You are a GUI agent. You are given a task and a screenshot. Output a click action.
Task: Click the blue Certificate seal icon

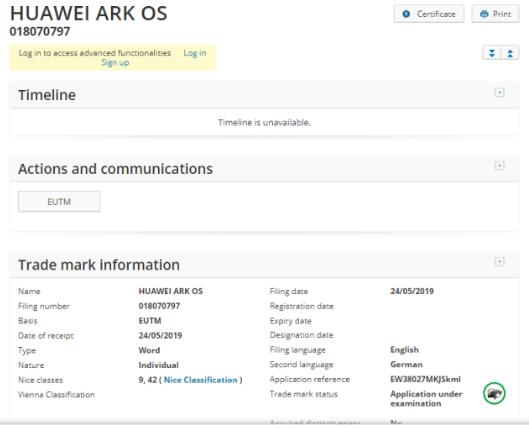tap(407, 14)
